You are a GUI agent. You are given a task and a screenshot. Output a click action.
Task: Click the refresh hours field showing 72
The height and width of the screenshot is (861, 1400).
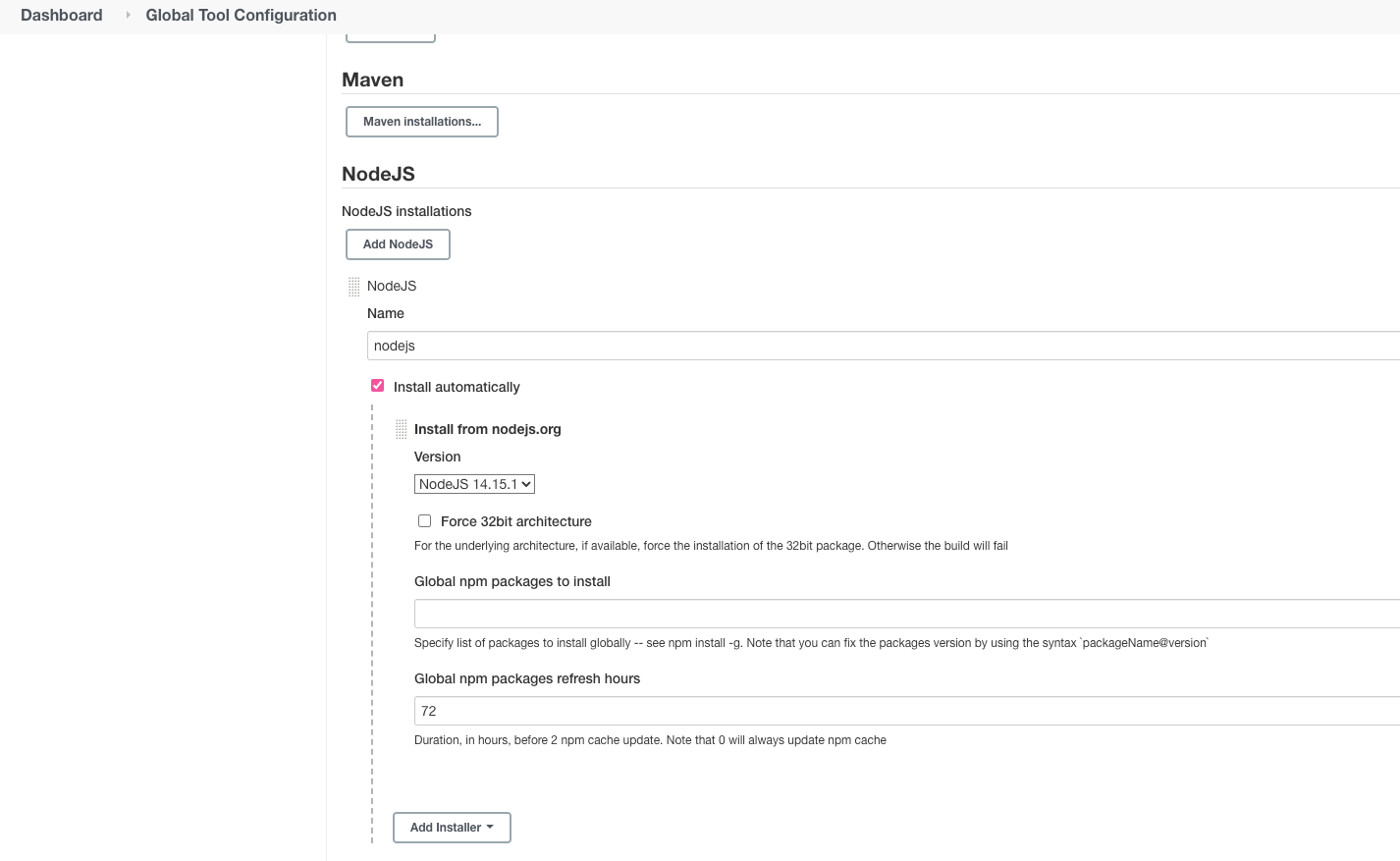[903, 711]
